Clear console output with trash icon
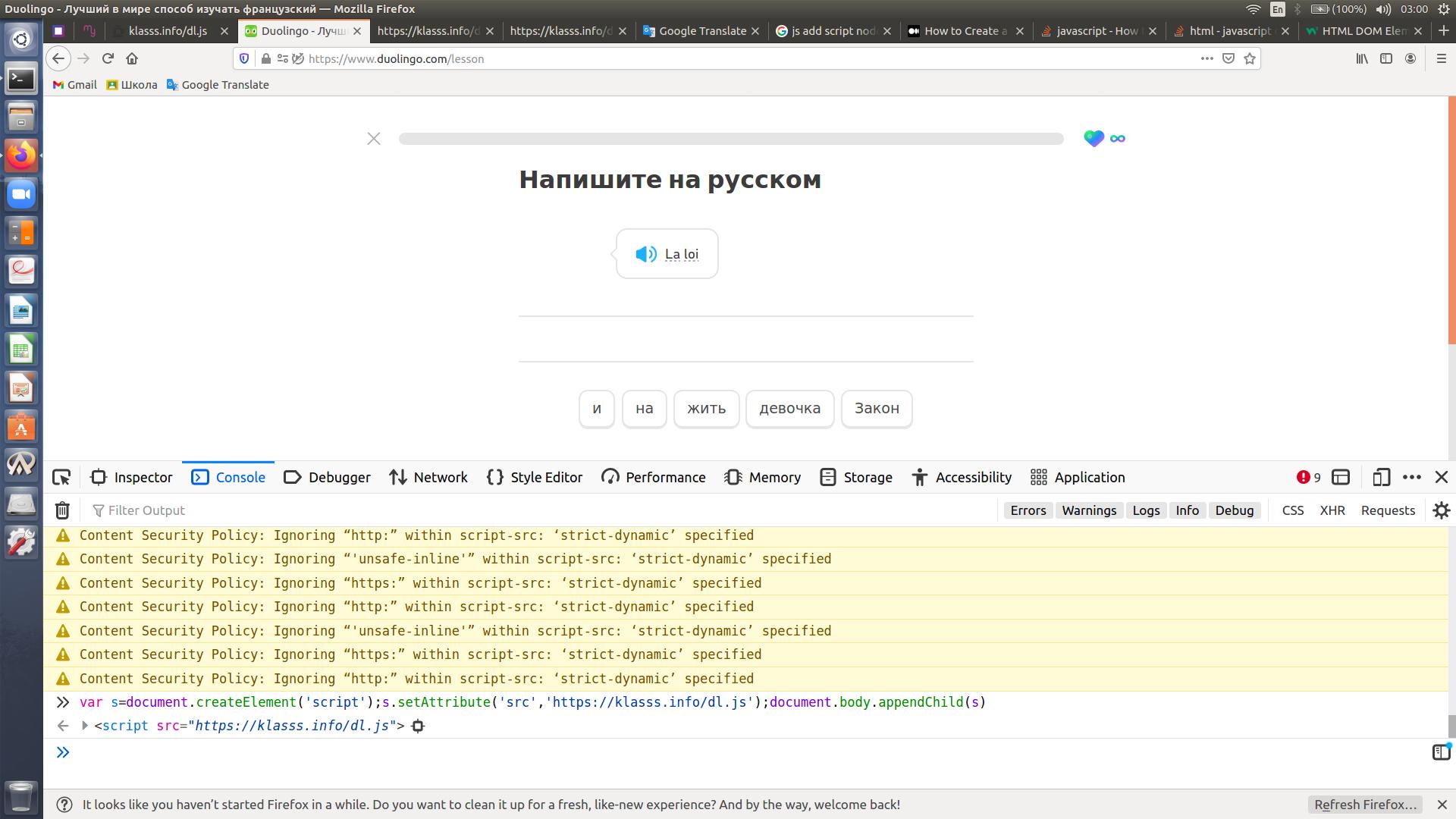 click(62, 510)
